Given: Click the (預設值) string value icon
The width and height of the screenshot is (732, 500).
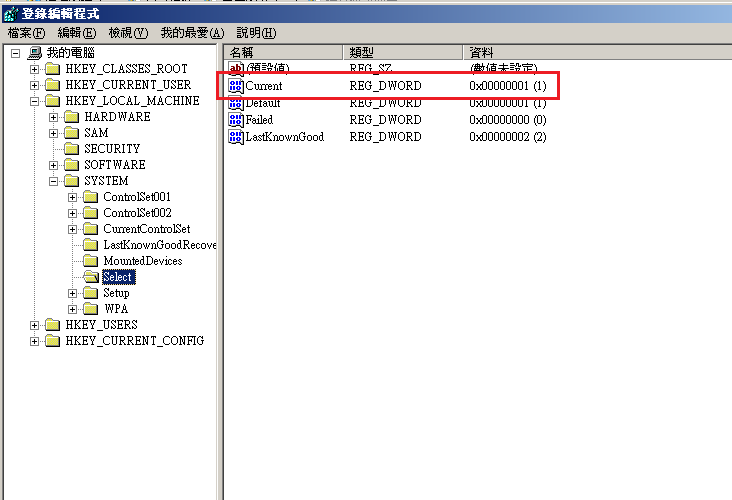Looking at the screenshot, I should pyautogui.click(x=236, y=69).
